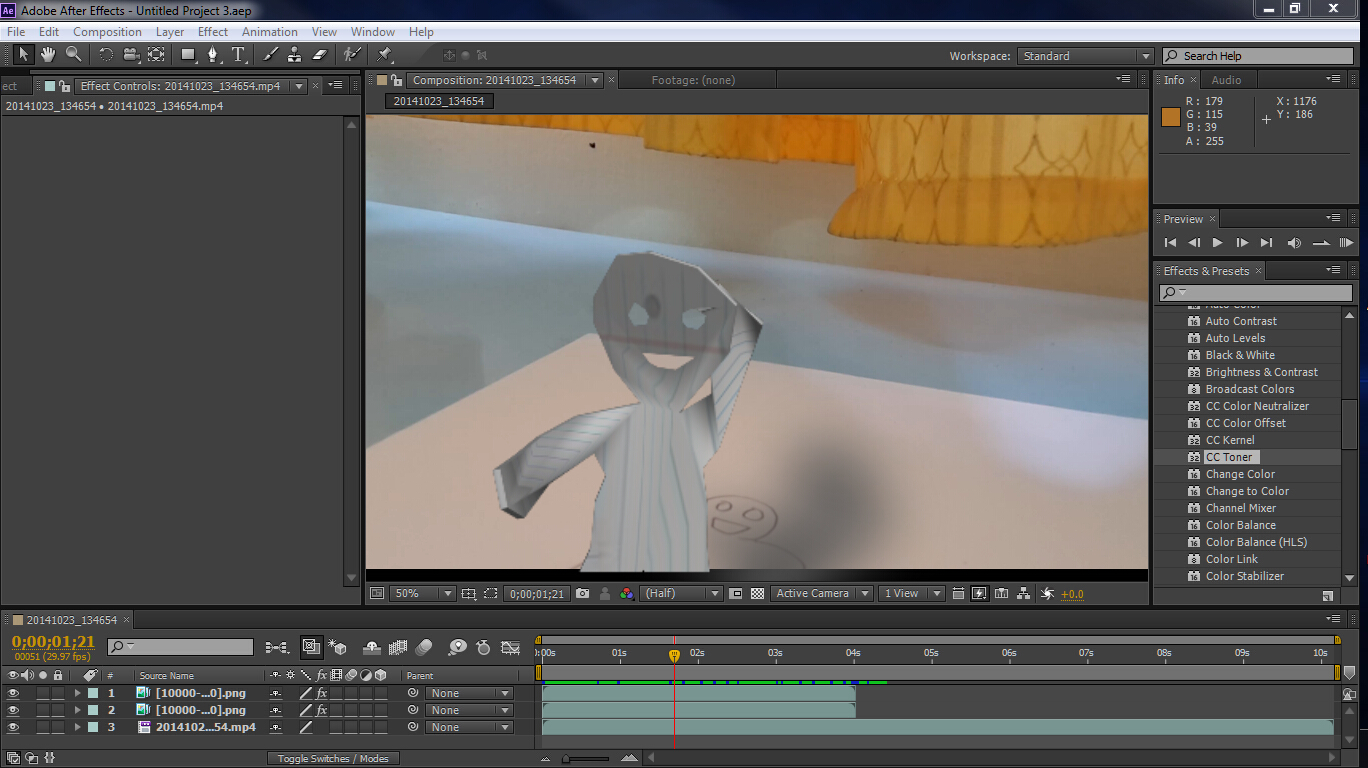Toggle the effects fx switch on layer 1
The image size is (1368, 768).
[x=322, y=693]
